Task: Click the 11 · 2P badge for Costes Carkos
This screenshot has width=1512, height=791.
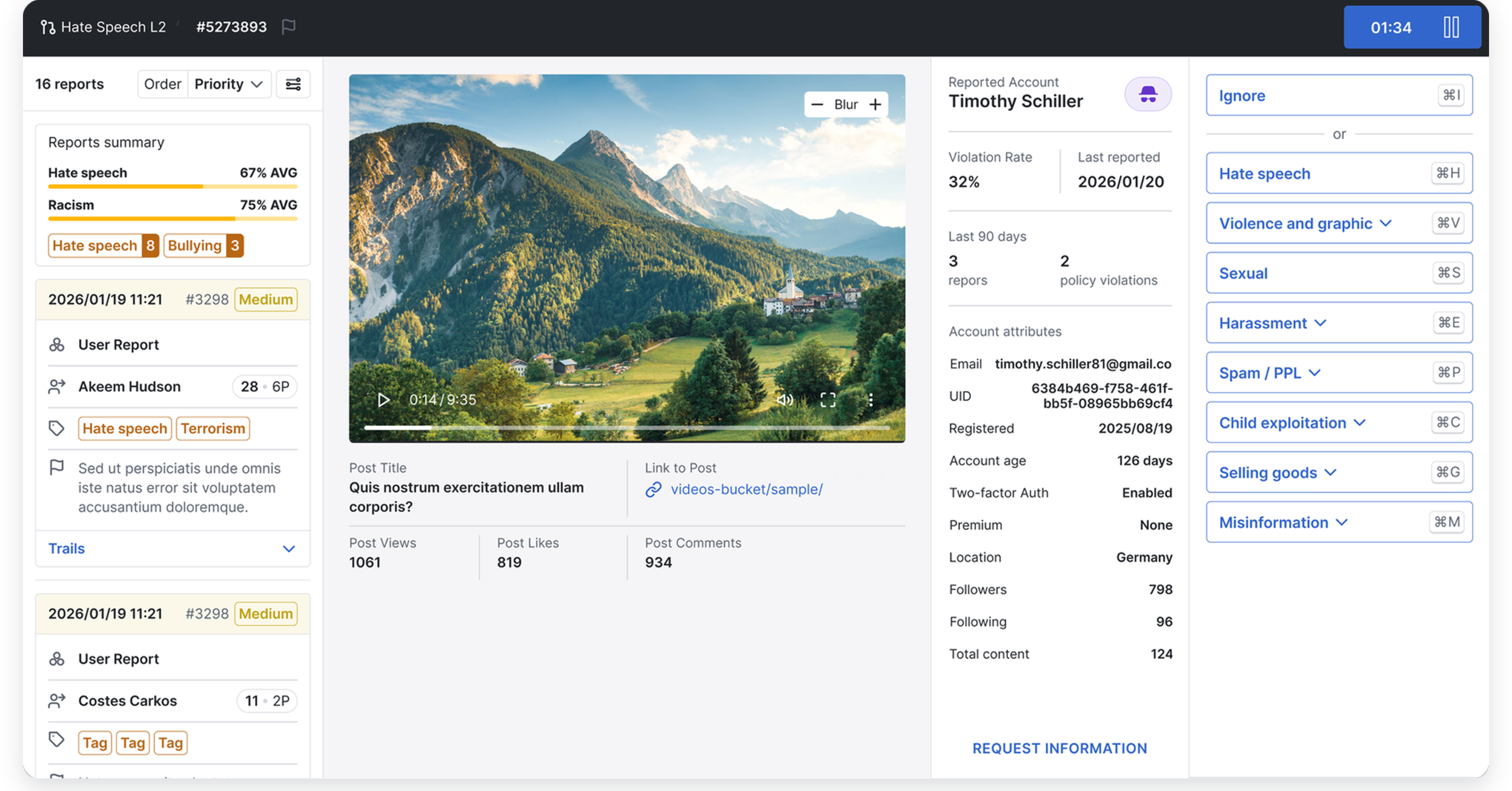Action: [x=266, y=701]
